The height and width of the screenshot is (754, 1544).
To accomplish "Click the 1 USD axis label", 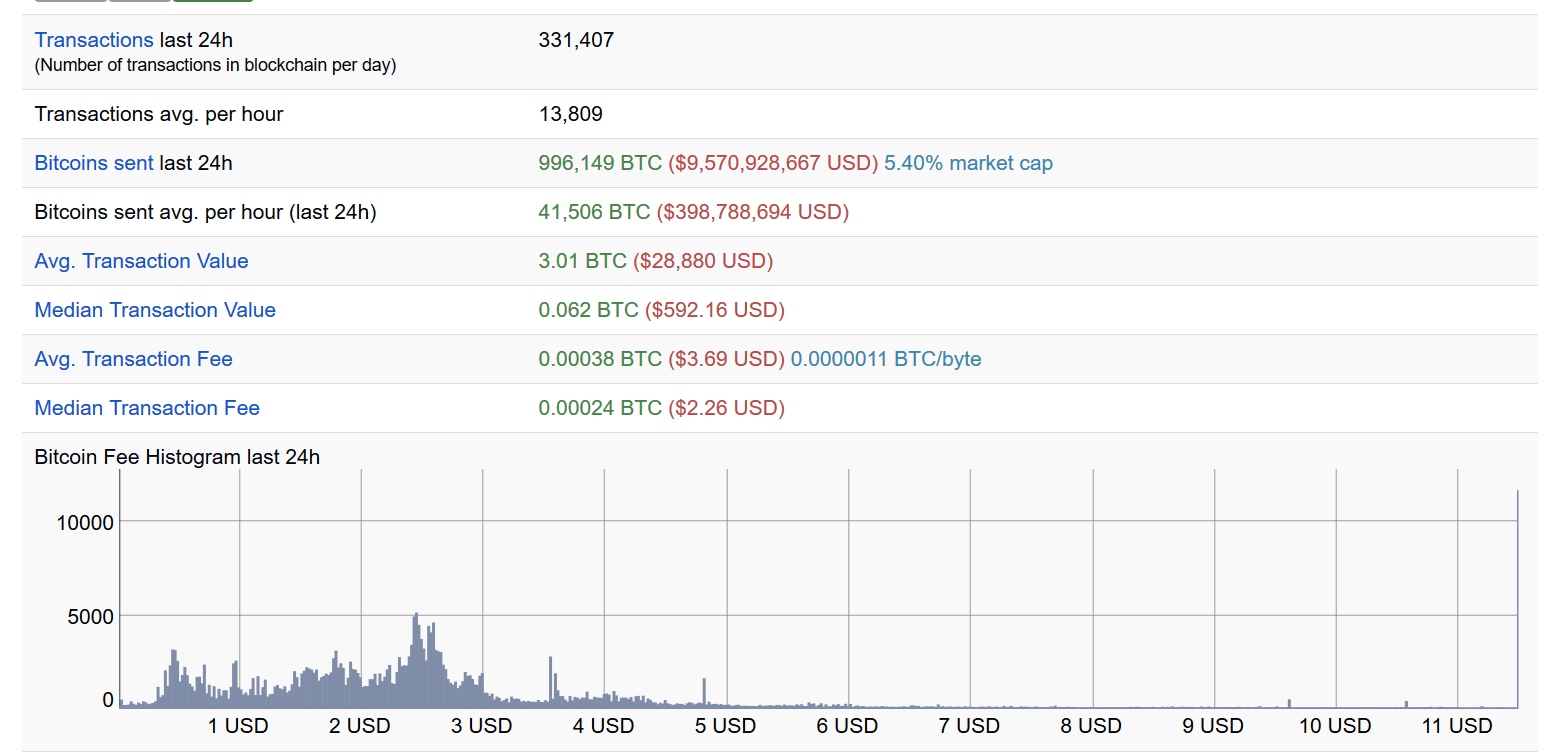I will point(238,726).
